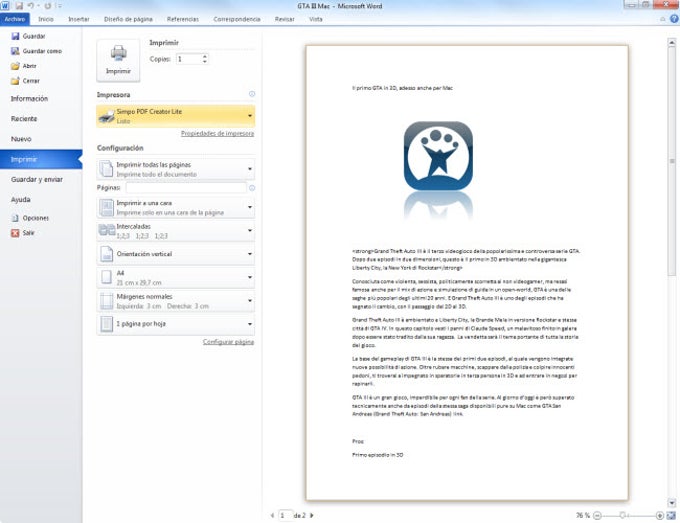Go to next page arrow in preview

pos(311,515)
